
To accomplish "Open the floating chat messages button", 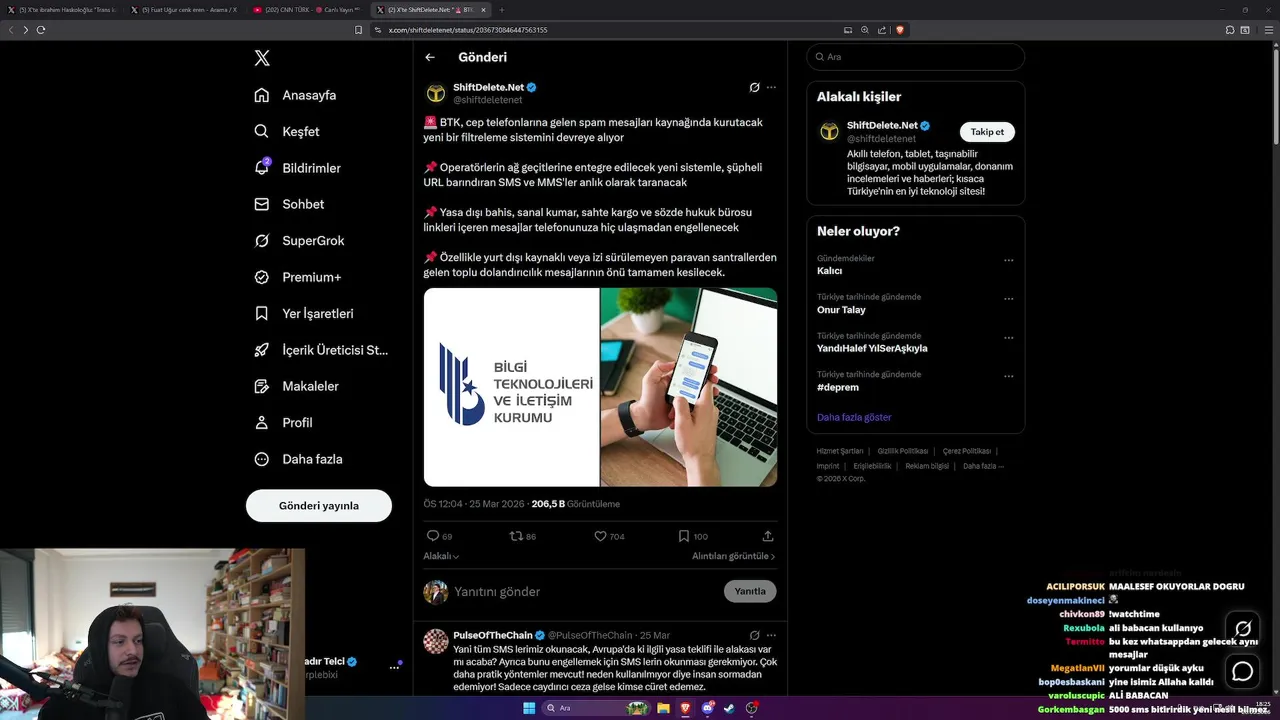I will click(x=1243, y=672).
